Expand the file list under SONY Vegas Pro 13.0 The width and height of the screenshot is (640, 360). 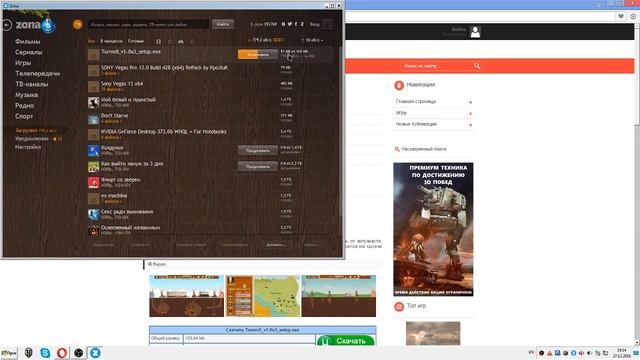110,73
